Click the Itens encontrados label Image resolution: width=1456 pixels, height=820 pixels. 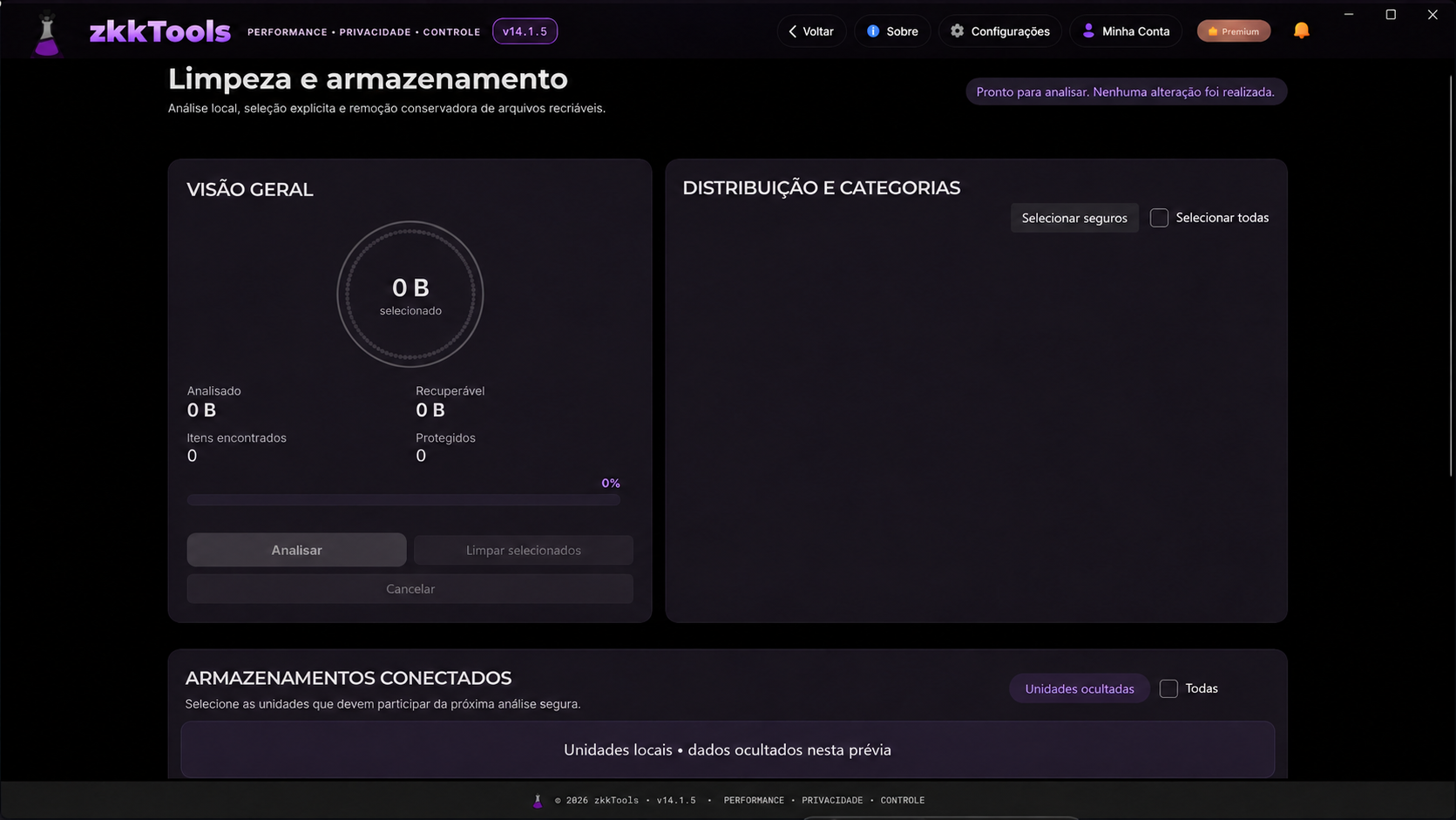(236, 437)
